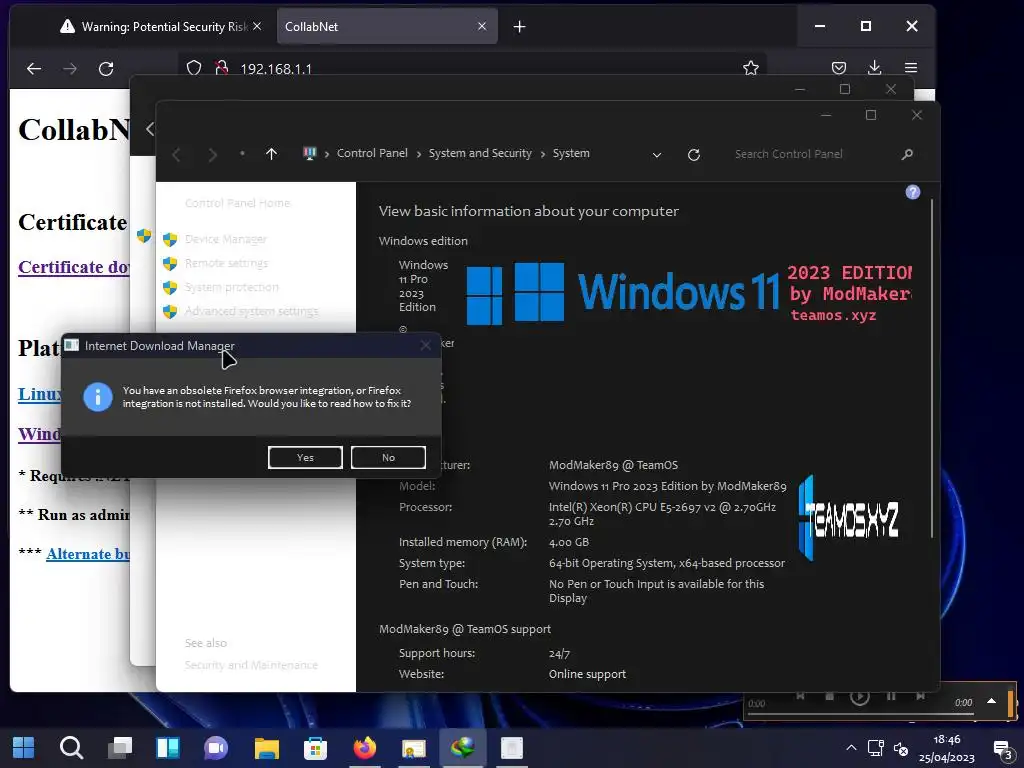Viewport: 1024px width, 768px height.
Task: Click No in Internet Download Manager dialog
Action: point(389,457)
